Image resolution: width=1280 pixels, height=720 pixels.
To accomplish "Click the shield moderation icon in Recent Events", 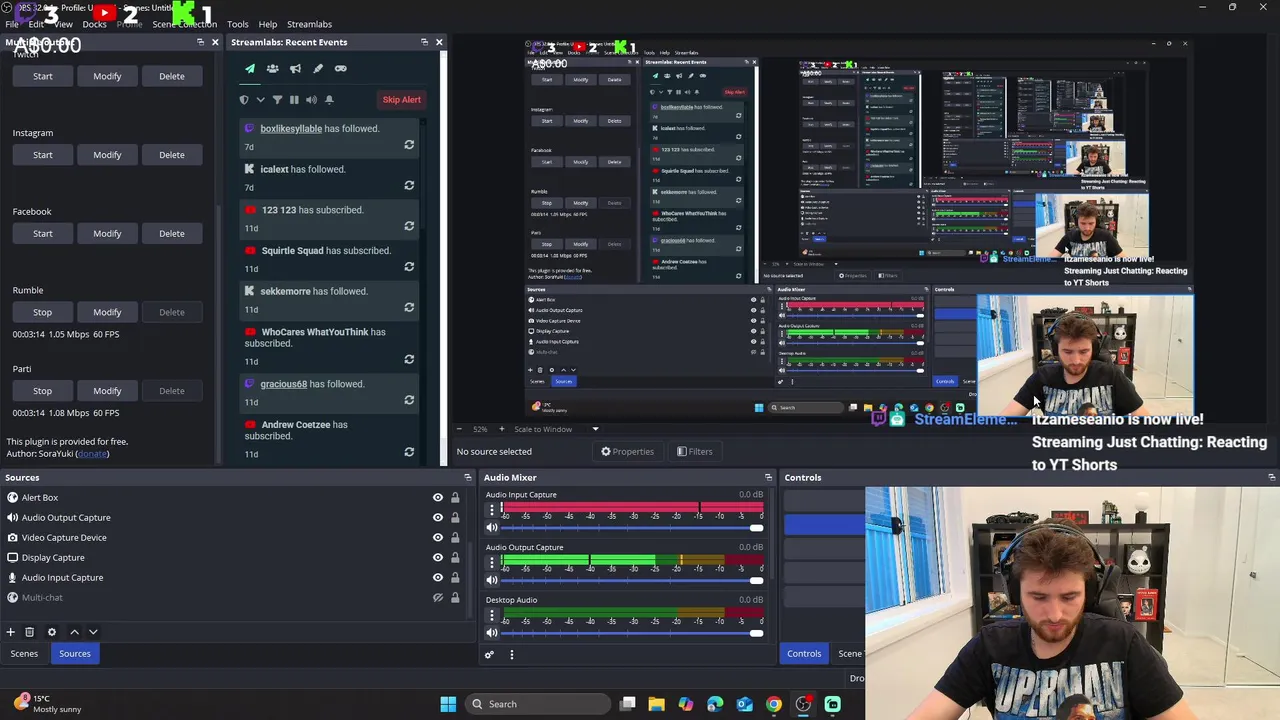I will 244,100.
